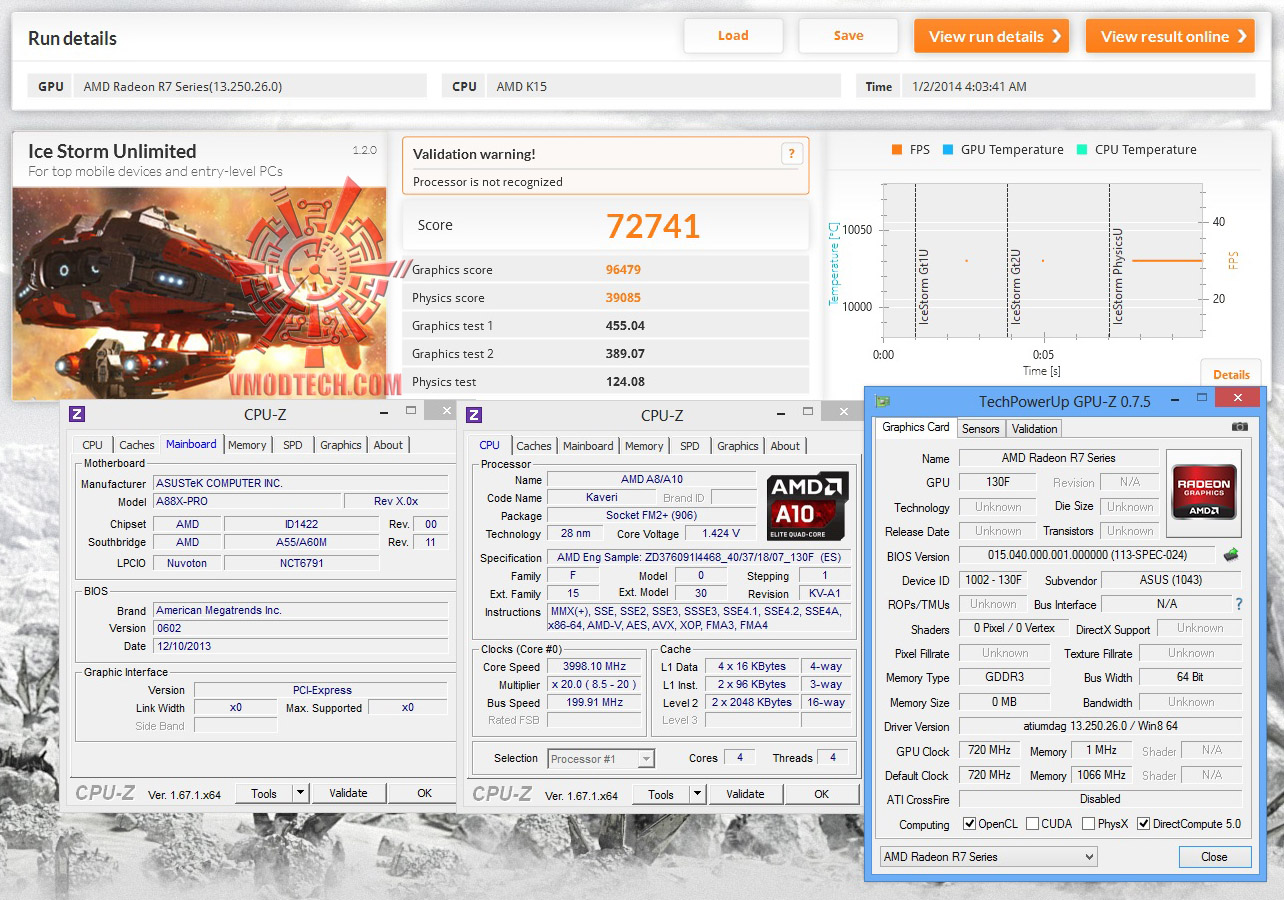This screenshot has height=900, width=1284.
Task: Click the motherboard model A88X-PRO field
Action: coord(247,501)
